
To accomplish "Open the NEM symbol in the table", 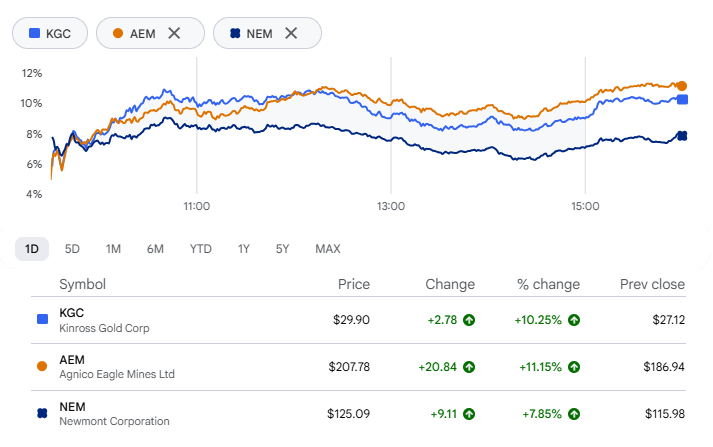I will click(72, 407).
